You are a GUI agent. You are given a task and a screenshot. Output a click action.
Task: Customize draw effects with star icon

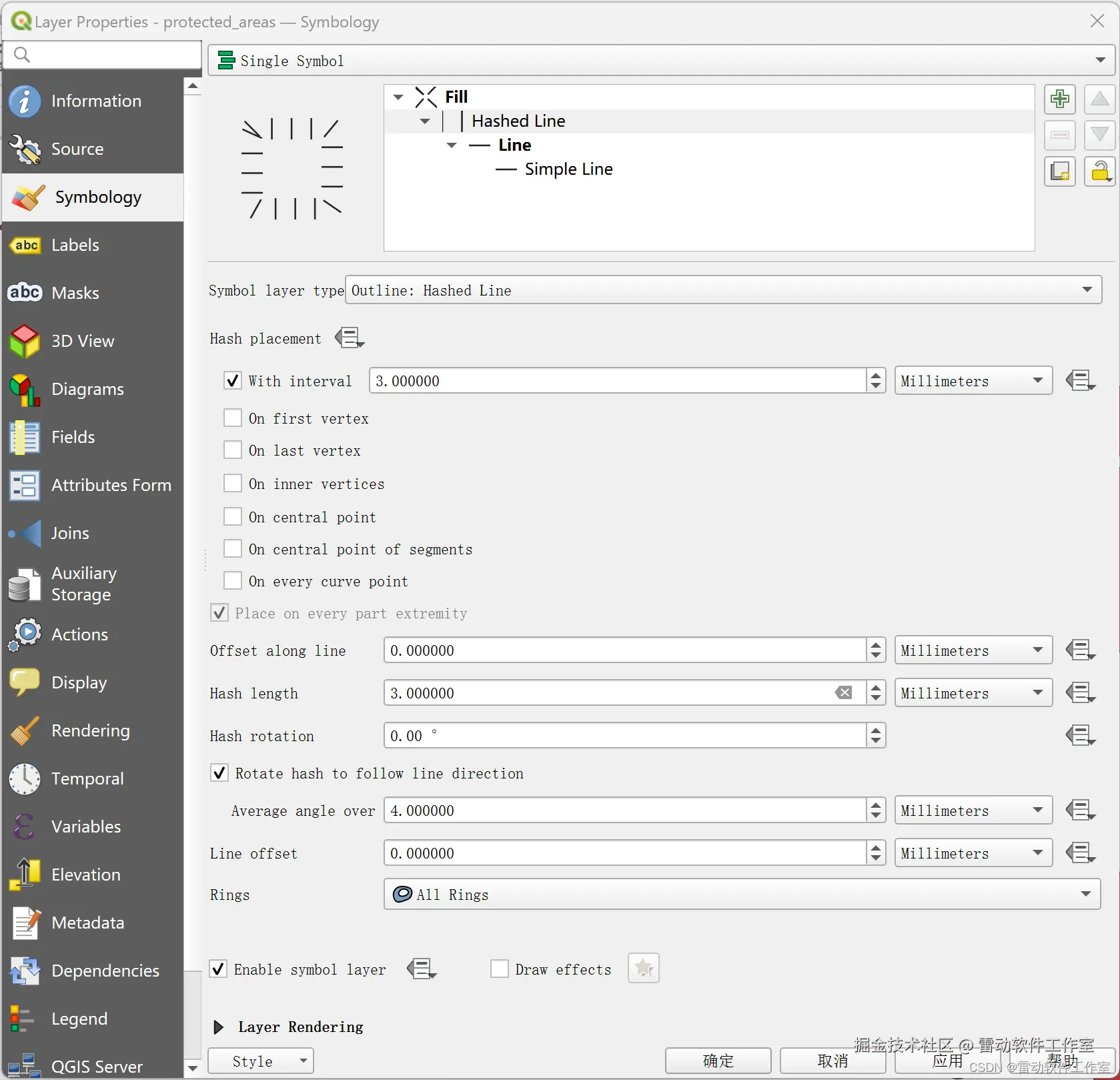(643, 968)
